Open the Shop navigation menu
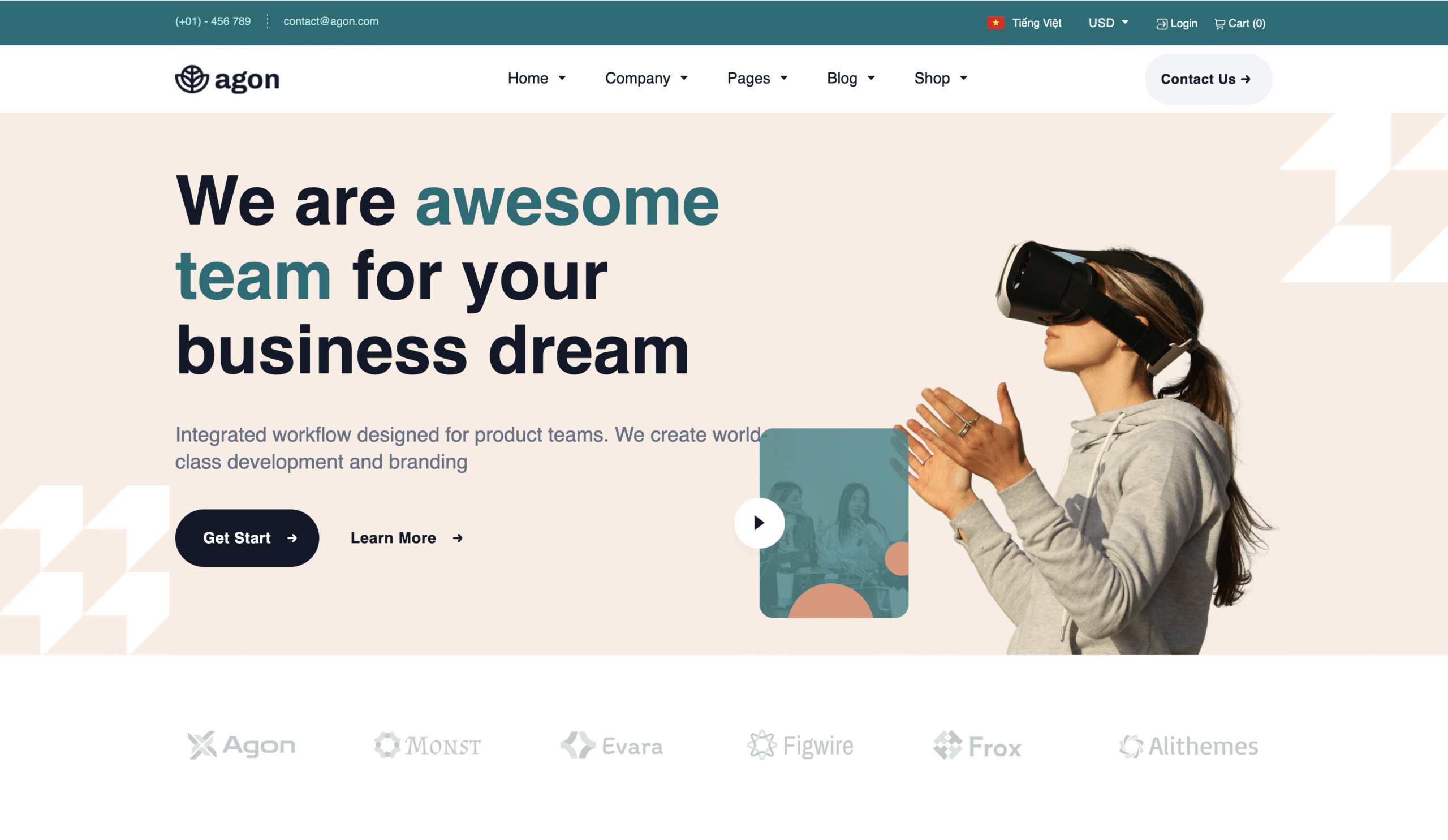Screen dimensions: 1448x840 941,78
